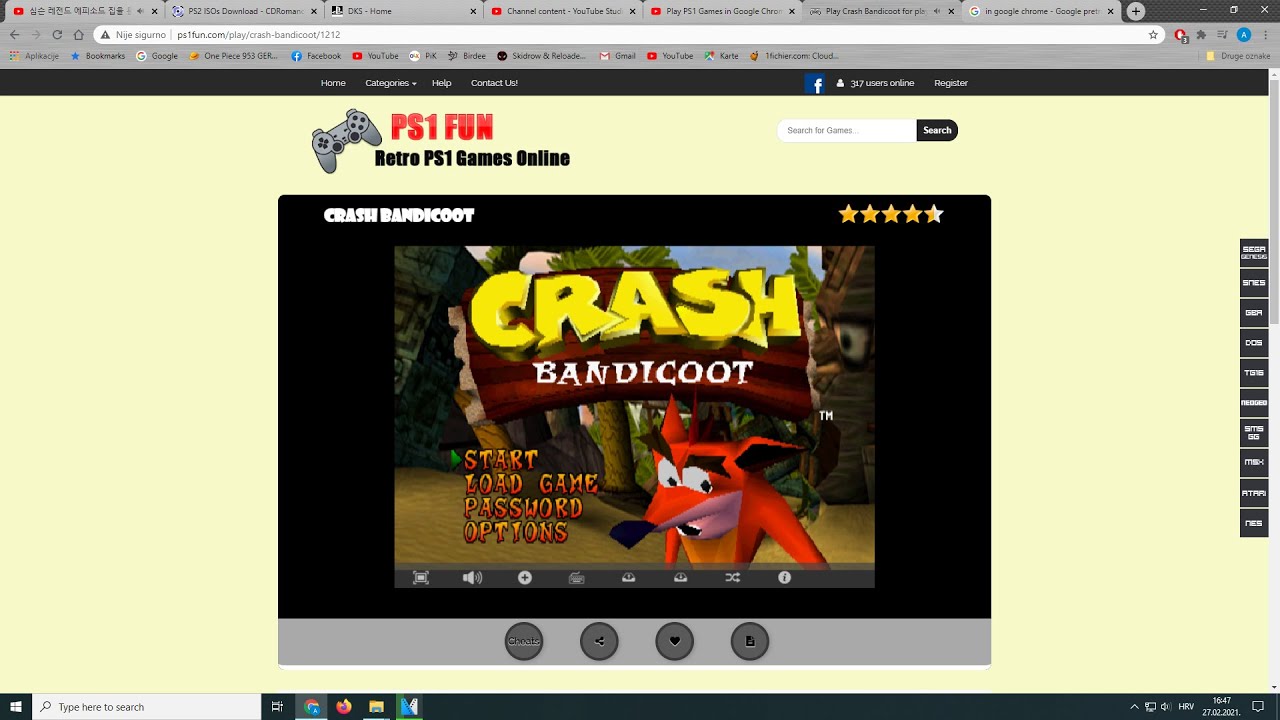Click the round document icon button
Screen dimensions: 1280x720
[x=750, y=641]
